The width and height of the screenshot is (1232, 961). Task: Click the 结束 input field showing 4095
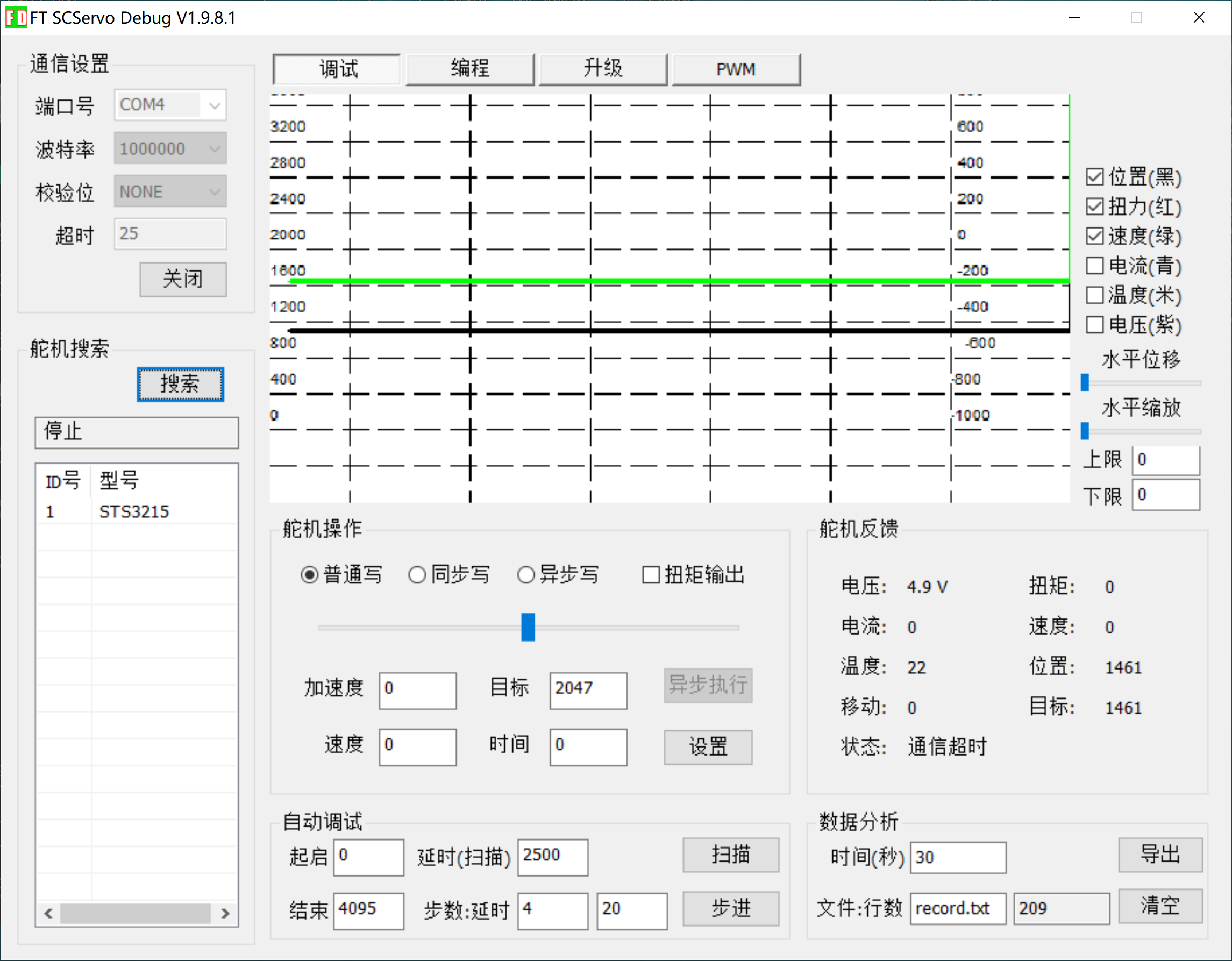pos(369,911)
